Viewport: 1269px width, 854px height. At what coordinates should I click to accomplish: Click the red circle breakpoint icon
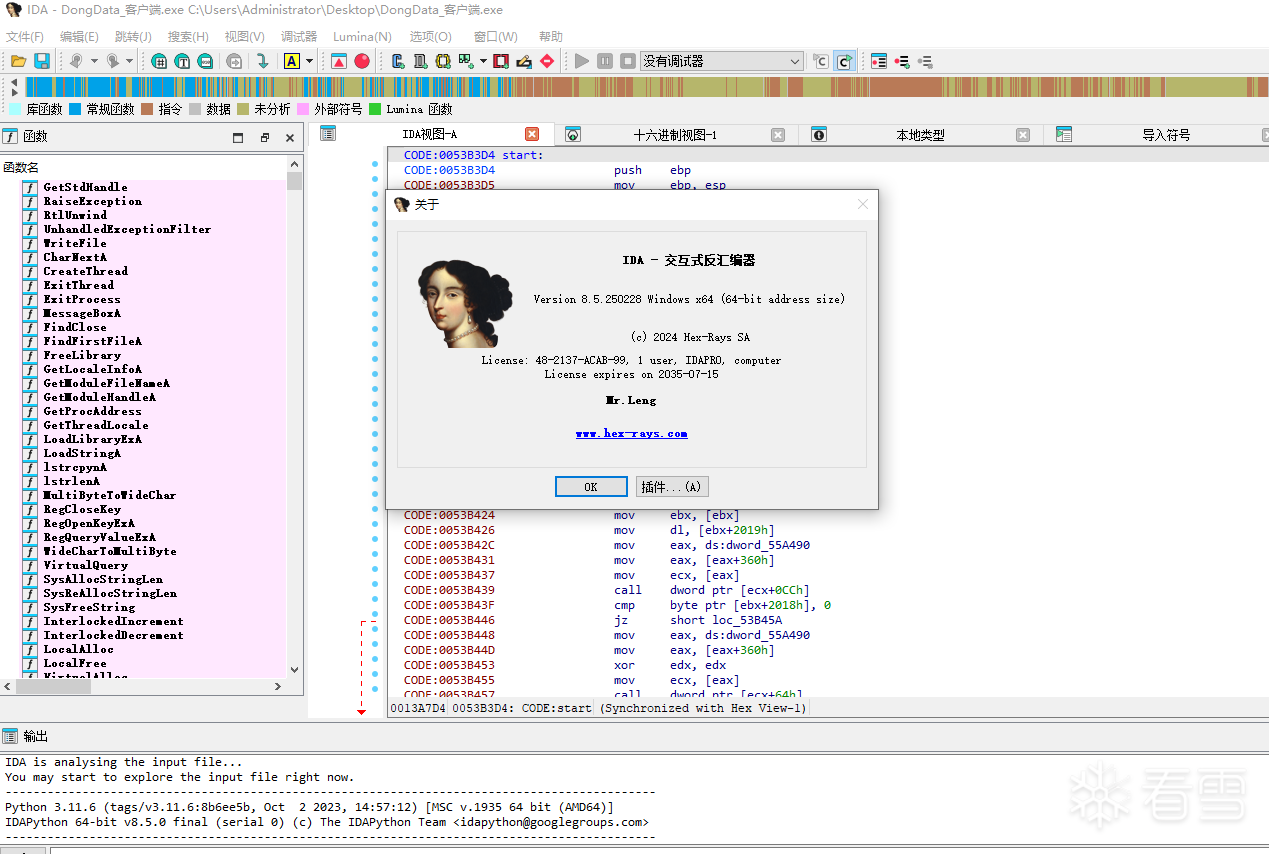pos(362,61)
